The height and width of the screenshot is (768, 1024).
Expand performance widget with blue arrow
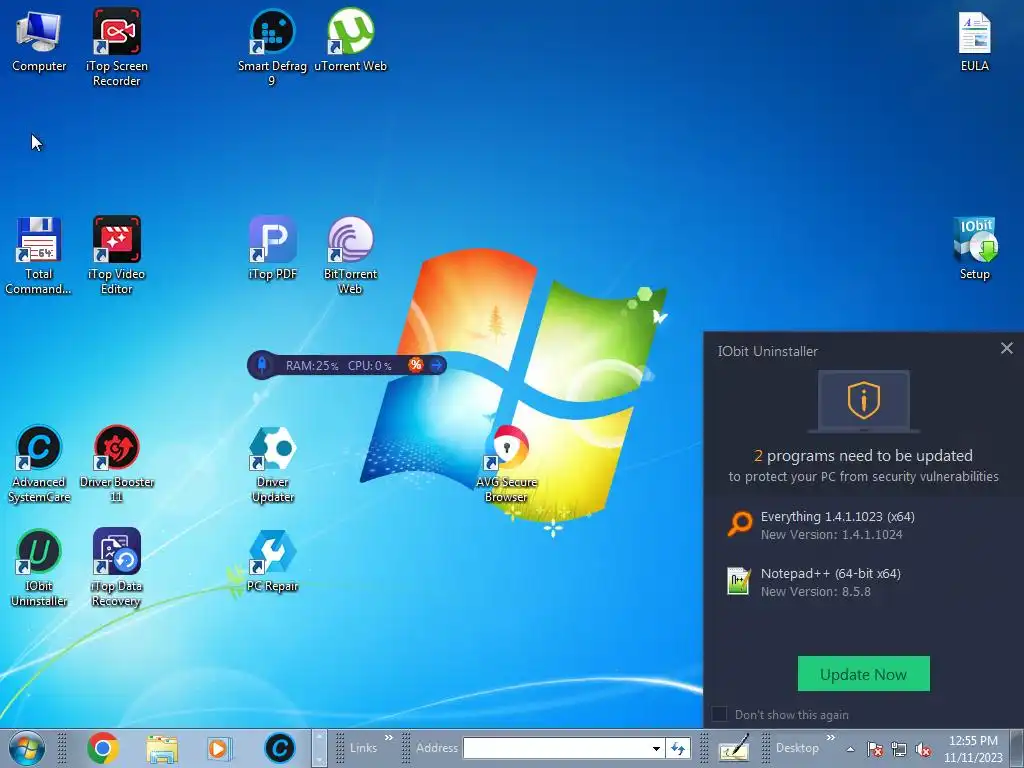pyautogui.click(x=436, y=365)
